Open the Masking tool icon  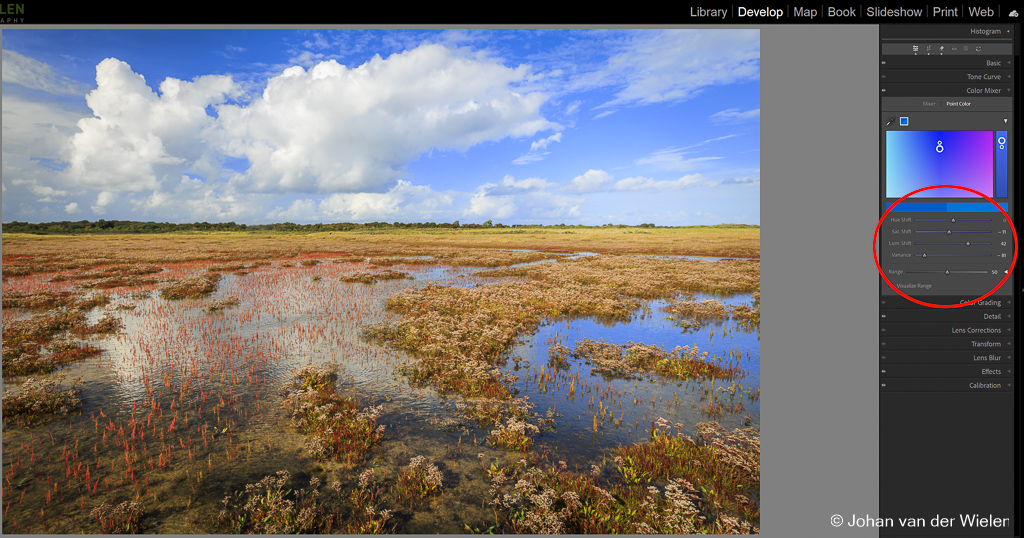(x=965, y=48)
